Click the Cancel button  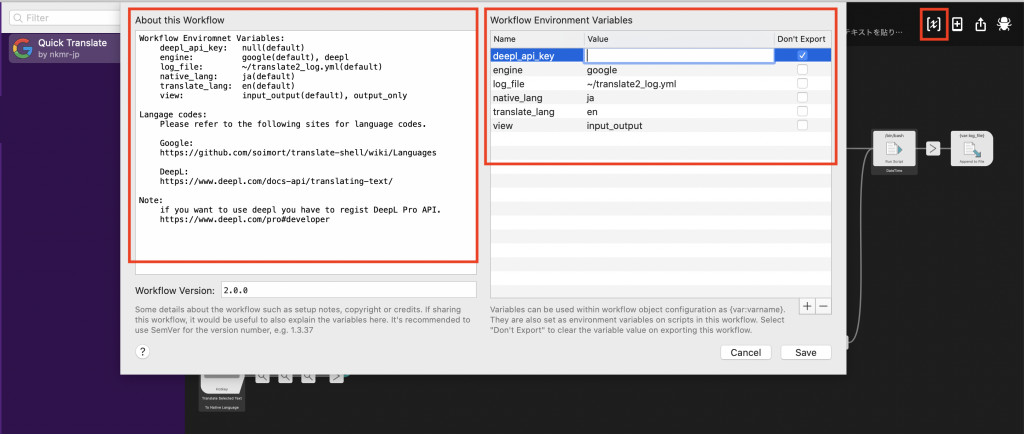click(x=746, y=352)
